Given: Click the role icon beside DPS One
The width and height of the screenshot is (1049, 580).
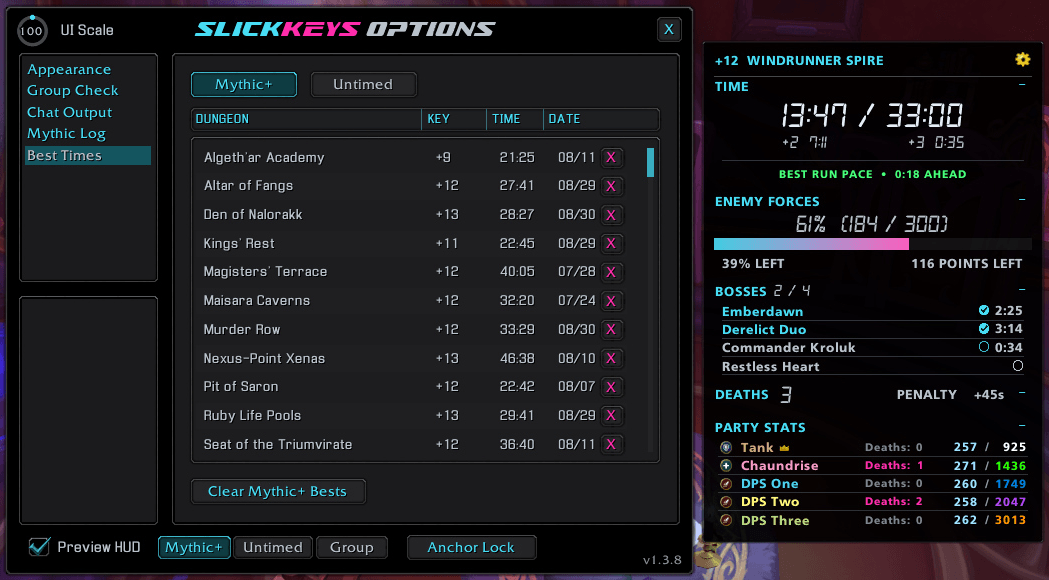Looking at the screenshot, I should pyautogui.click(x=726, y=484).
